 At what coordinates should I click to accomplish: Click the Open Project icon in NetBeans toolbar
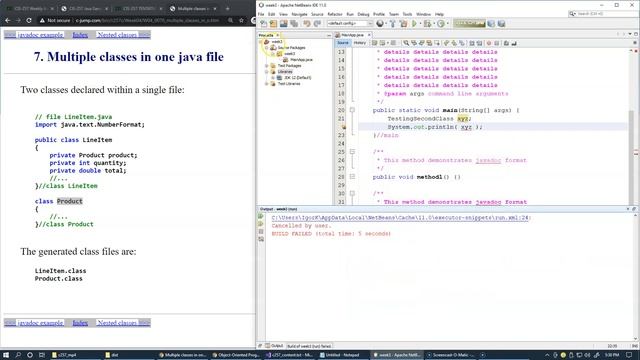click(283, 24)
